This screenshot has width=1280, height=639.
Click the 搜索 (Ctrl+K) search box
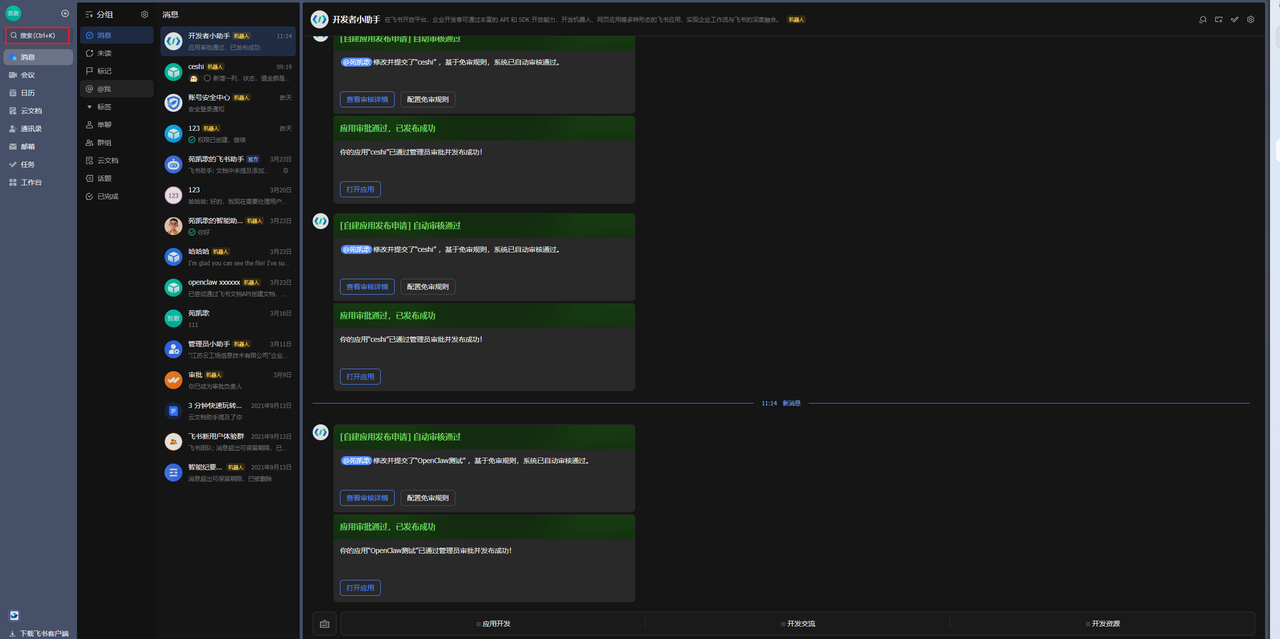(x=38, y=36)
